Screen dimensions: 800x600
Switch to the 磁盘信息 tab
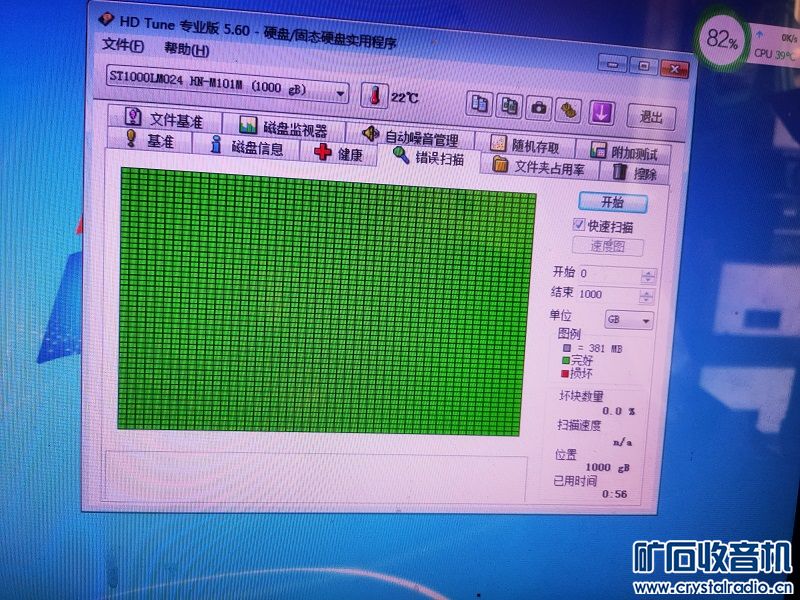(246, 146)
